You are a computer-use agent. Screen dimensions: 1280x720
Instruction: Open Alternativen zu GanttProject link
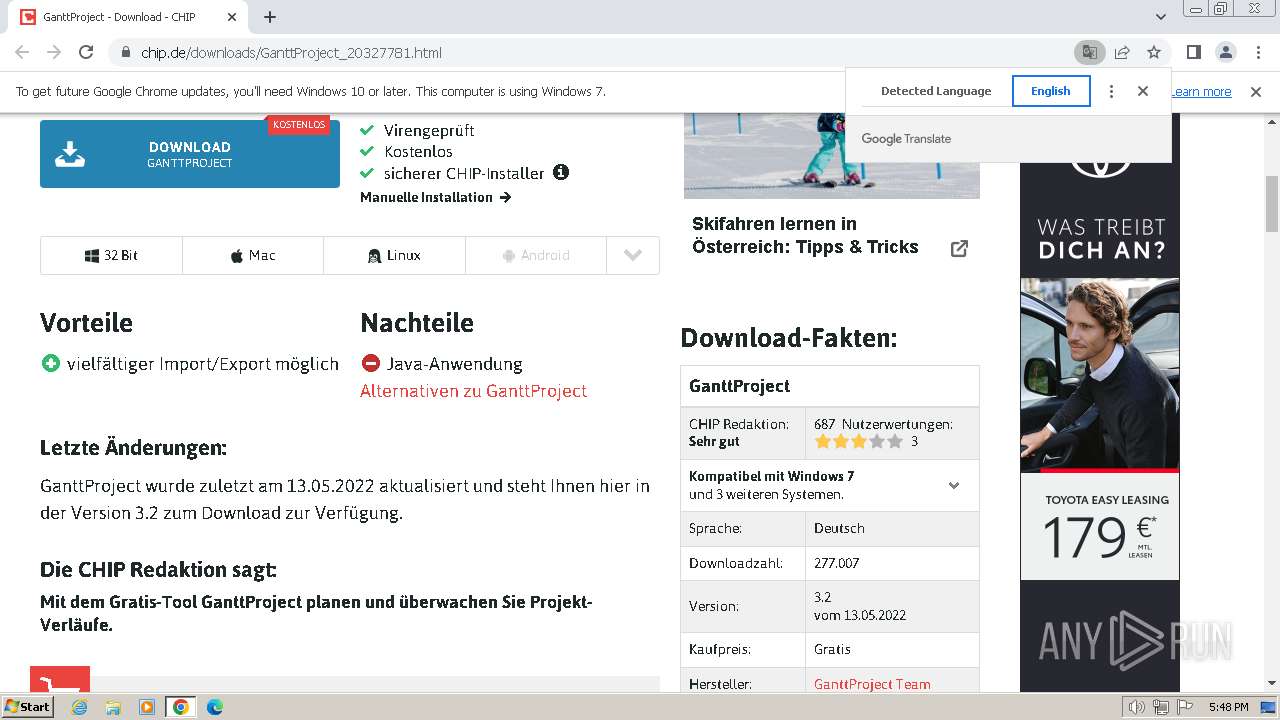[x=474, y=391]
